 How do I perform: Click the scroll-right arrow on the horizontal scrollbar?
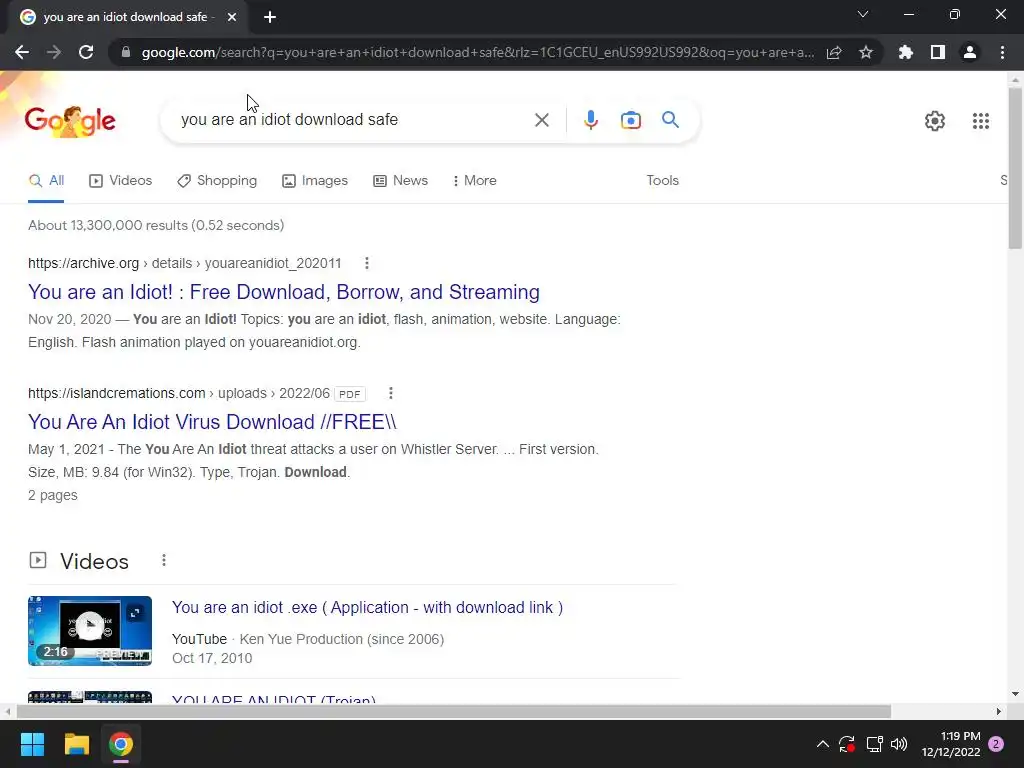[x=998, y=711]
